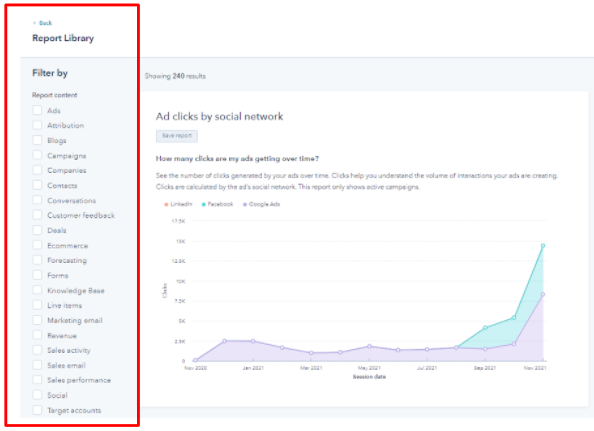The image size is (594, 431).
Task: Check the Sales activity filter checkbox
Action: (37, 350)
